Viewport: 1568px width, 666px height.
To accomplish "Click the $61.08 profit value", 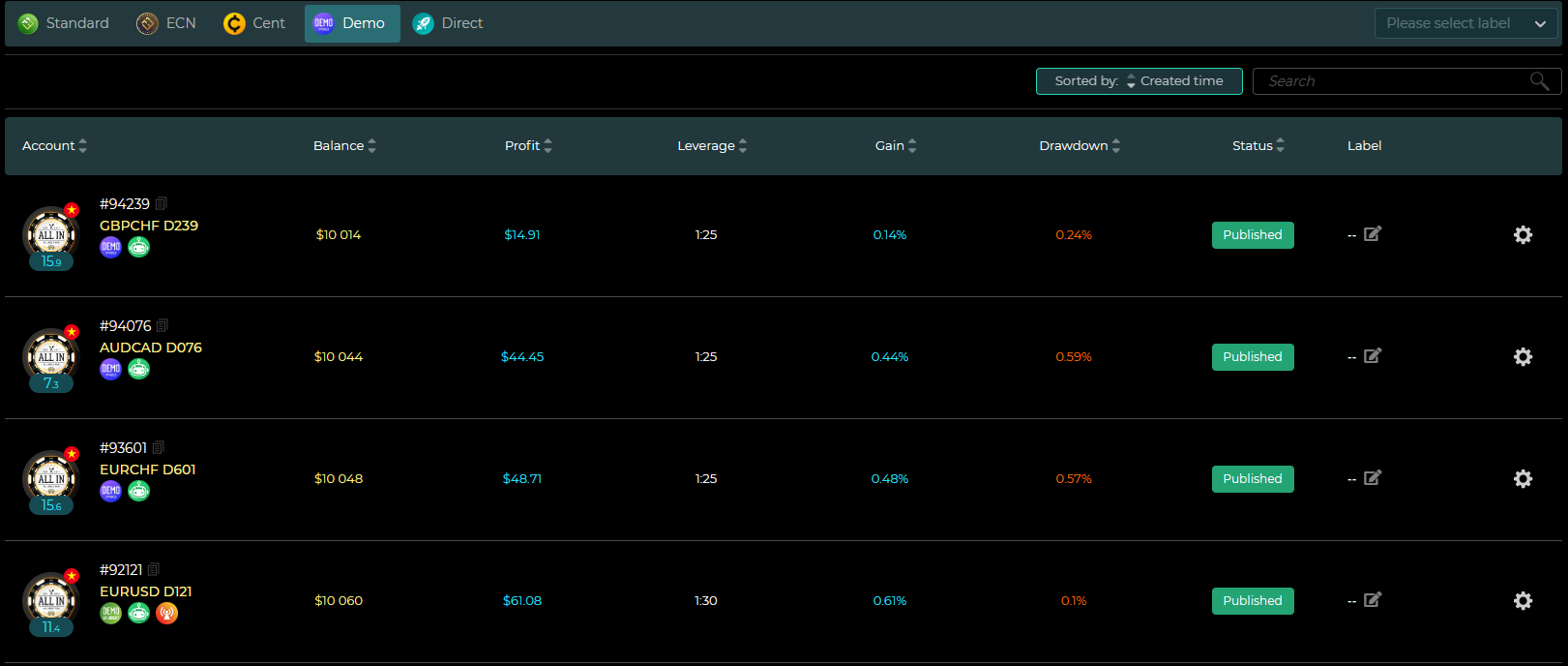I will pos(522,601).
